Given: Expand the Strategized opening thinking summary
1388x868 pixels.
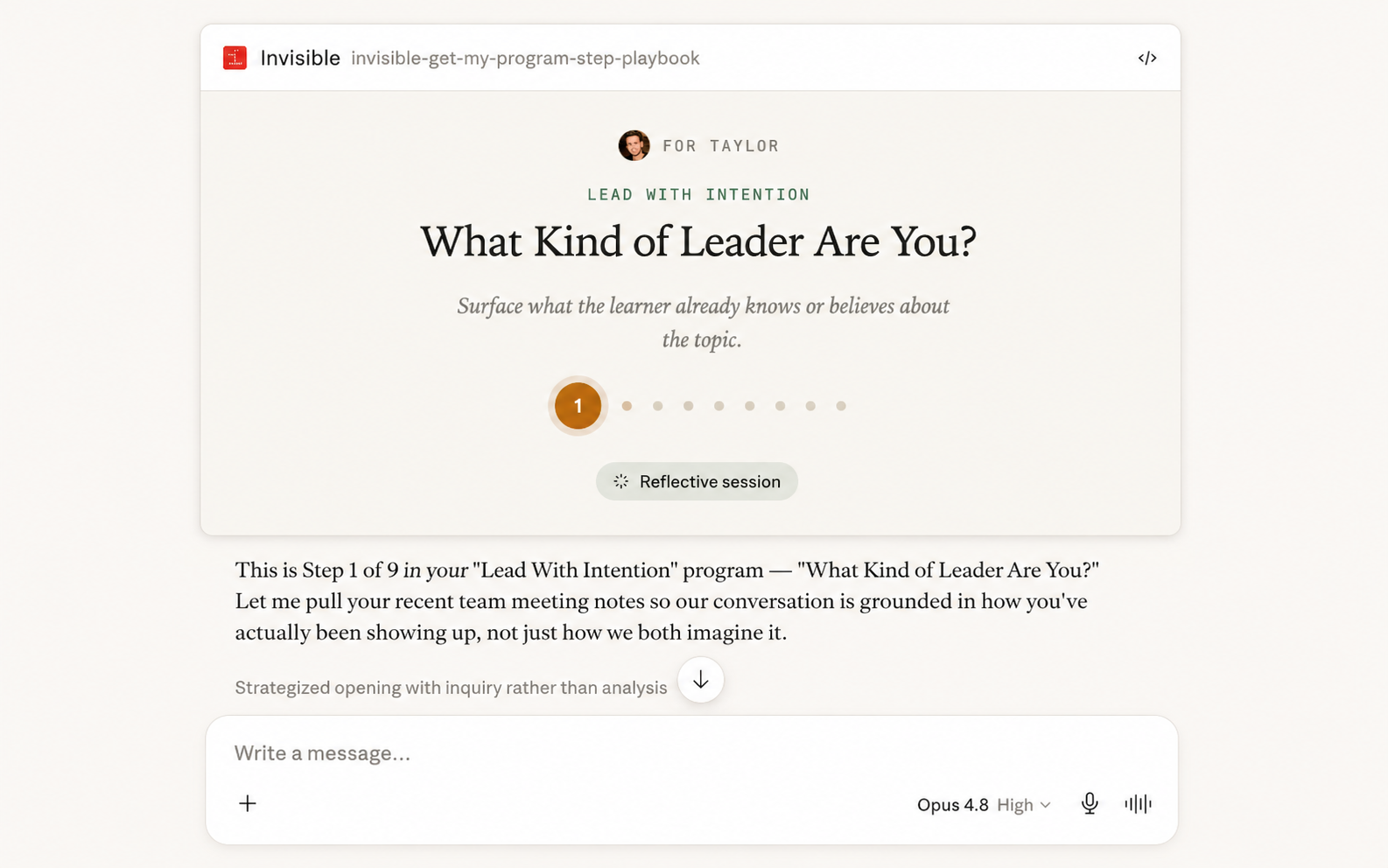Looking at the screenshot, I should [x=451, y=688].
